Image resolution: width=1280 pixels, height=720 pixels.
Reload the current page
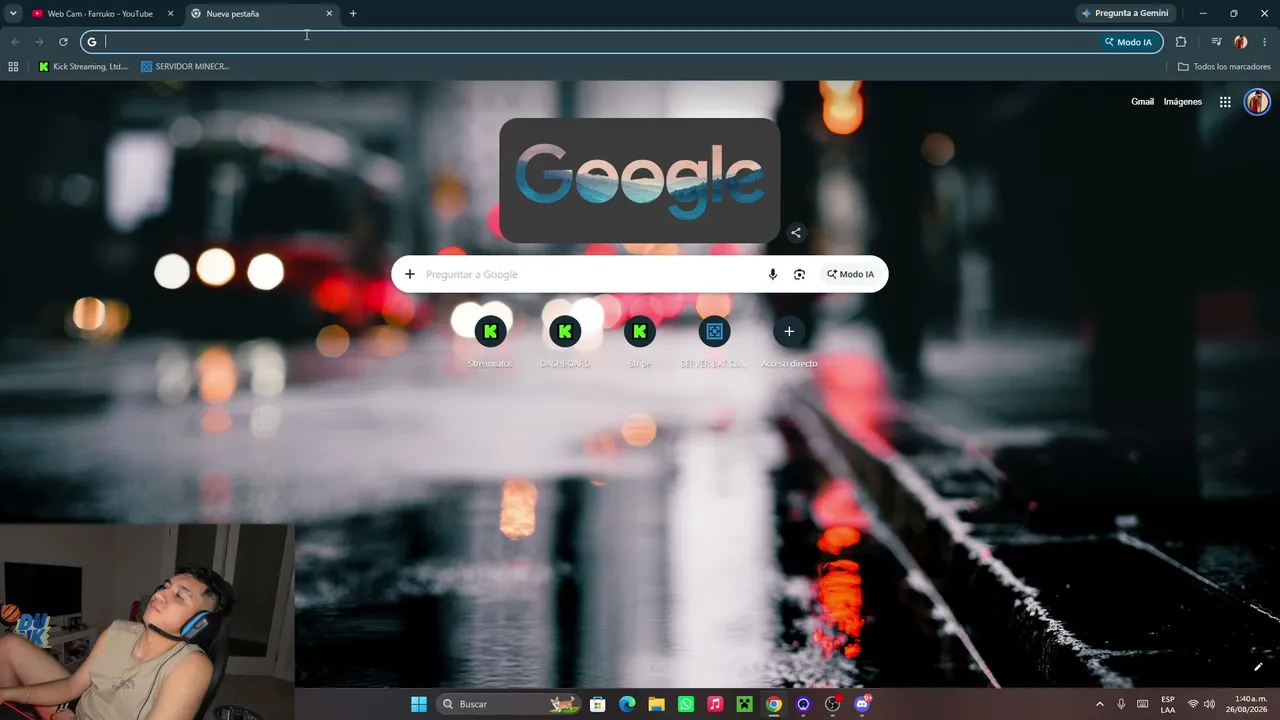63,42
